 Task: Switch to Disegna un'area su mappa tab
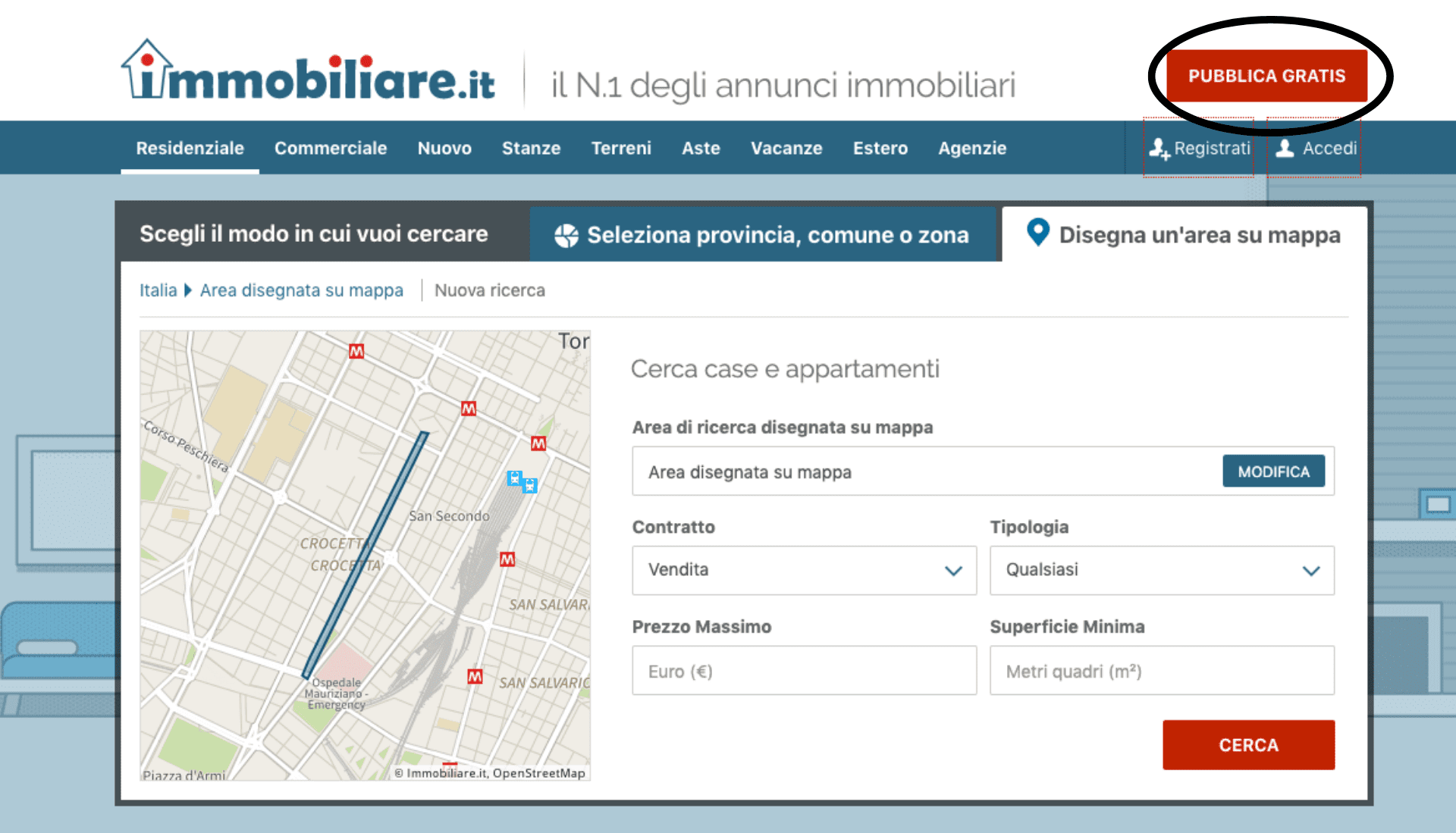point(1185,234)
